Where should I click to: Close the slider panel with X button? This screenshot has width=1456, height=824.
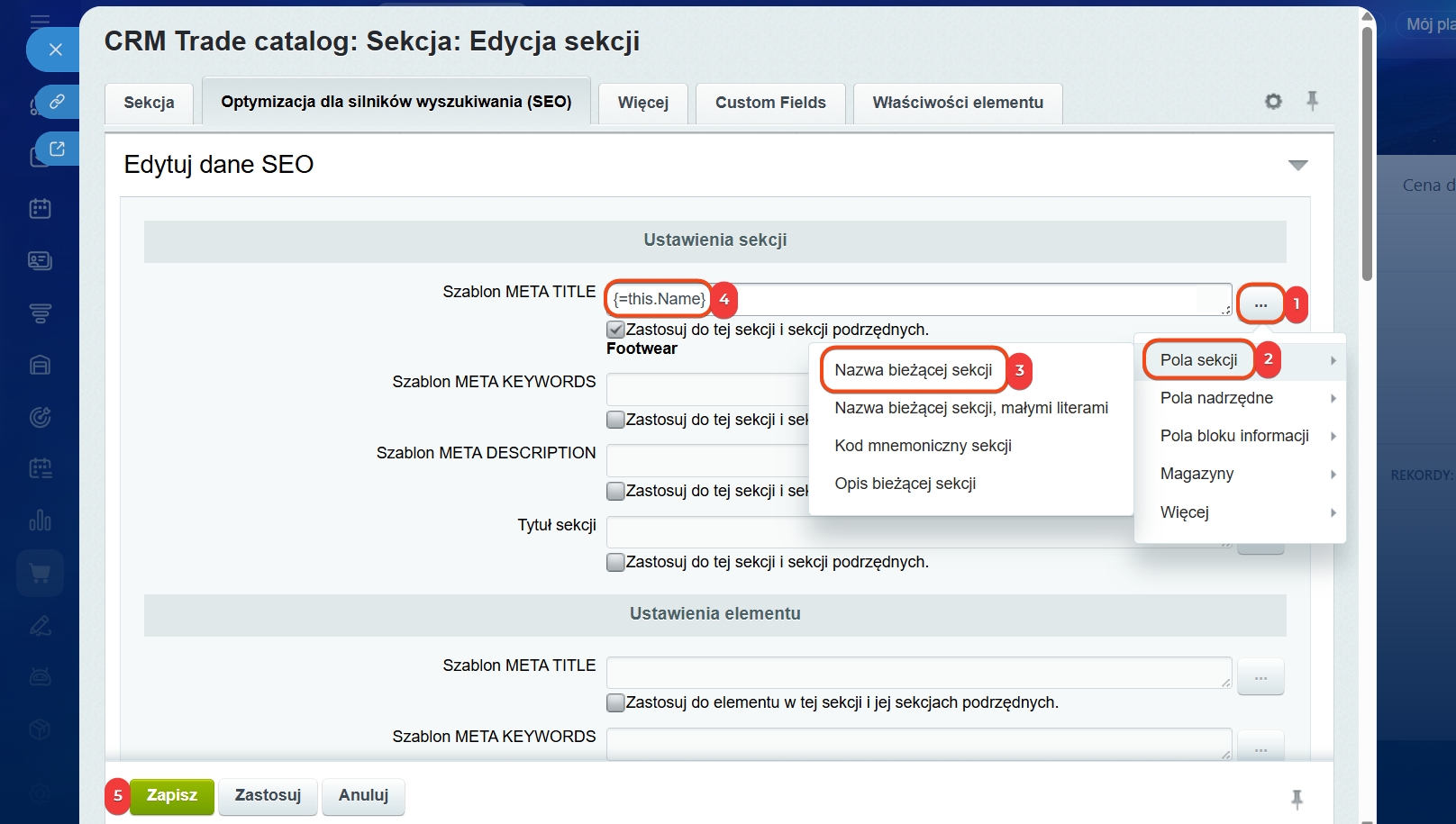55,50
